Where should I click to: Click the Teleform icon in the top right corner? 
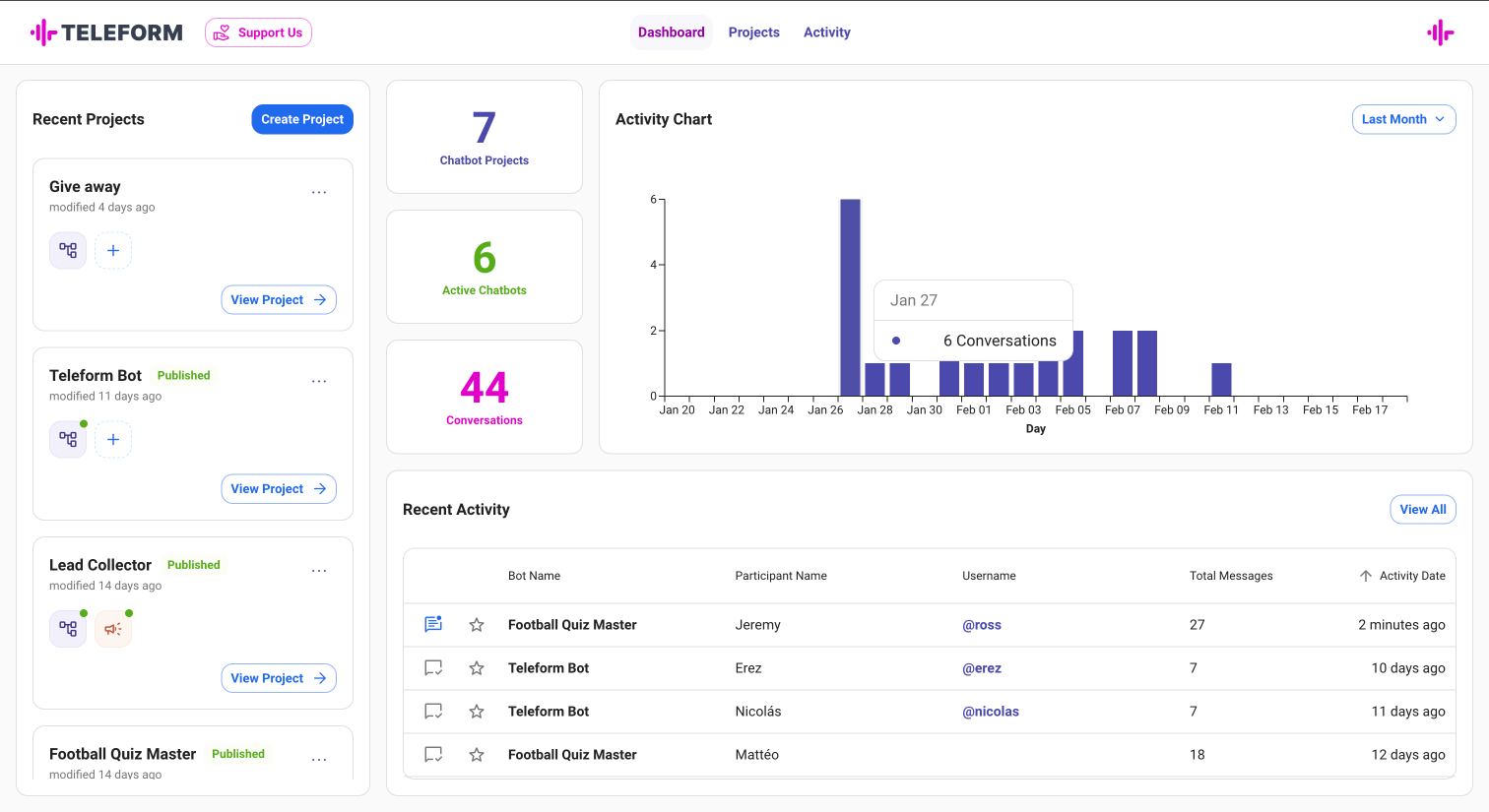point(1440,31)
